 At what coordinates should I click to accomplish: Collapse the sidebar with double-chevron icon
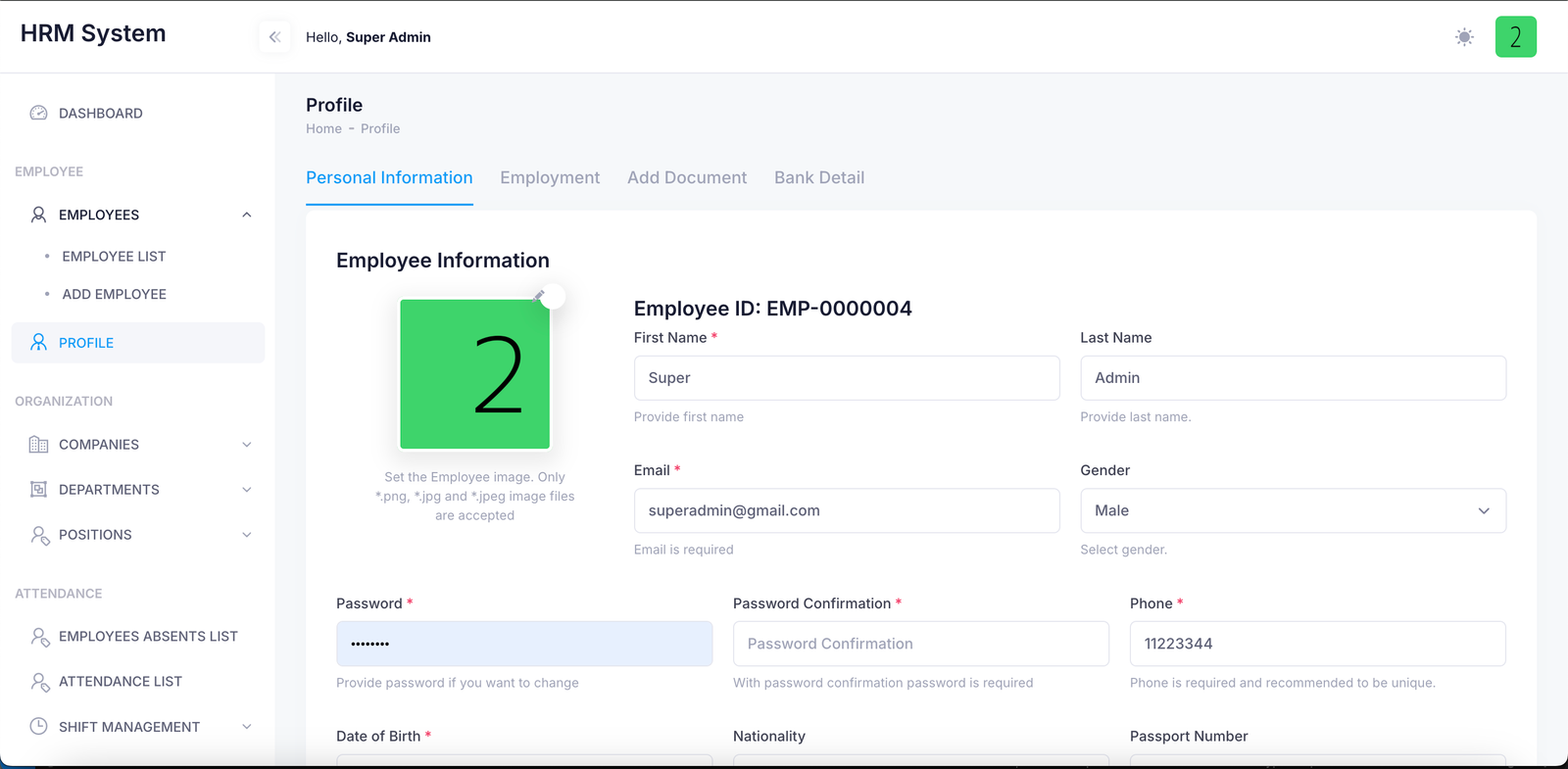coord(274,37)
